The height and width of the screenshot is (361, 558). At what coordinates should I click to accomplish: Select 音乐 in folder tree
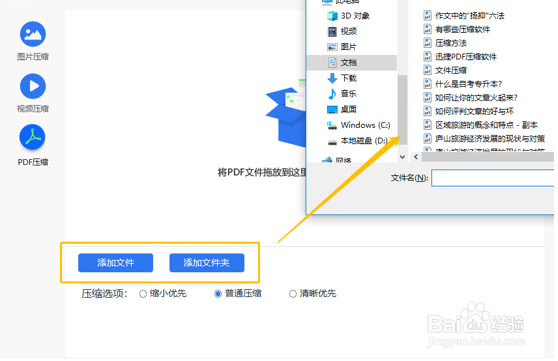coord(349,94)
